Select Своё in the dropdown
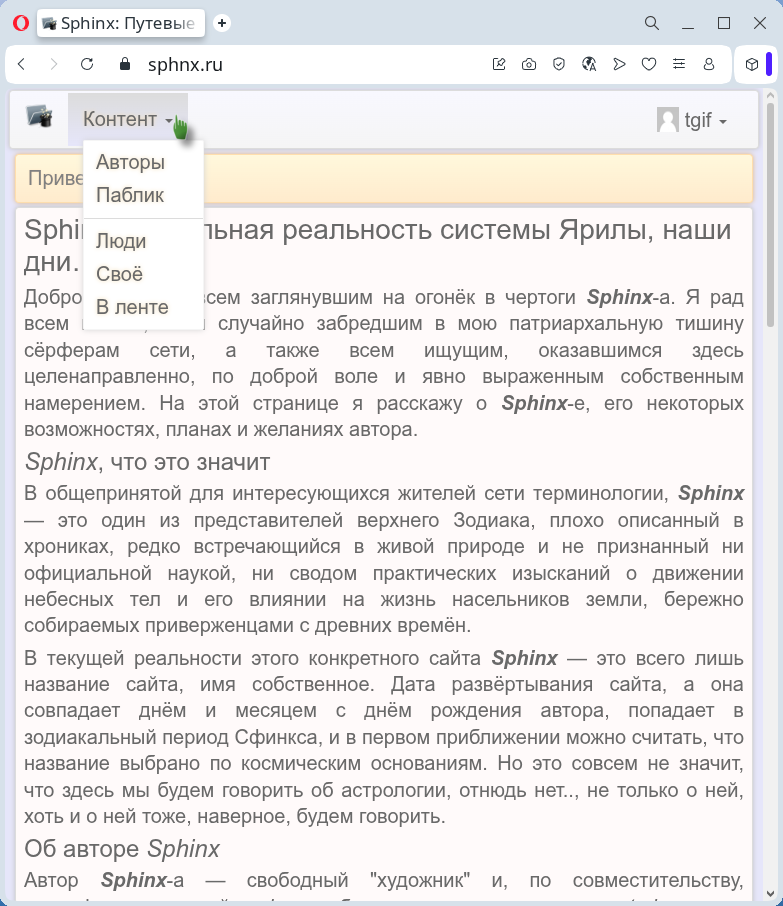The image size is (783, 906). pyautogui.click(x=119, y=274)
